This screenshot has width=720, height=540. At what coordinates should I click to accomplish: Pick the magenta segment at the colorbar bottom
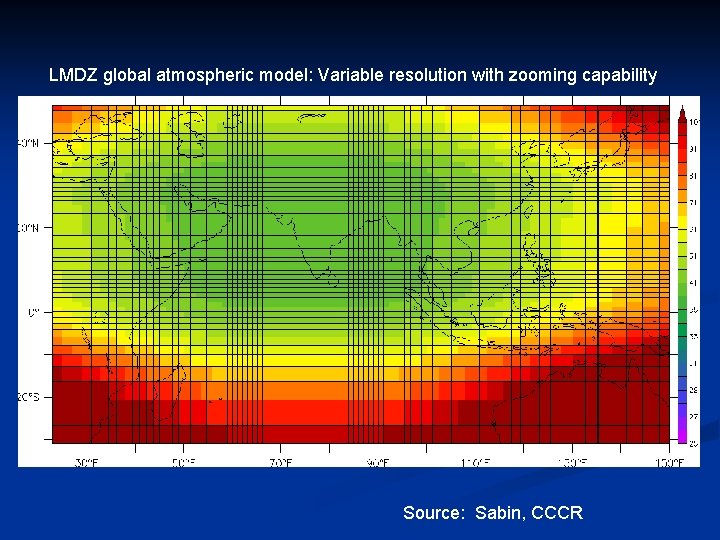(x=682, y=436)
